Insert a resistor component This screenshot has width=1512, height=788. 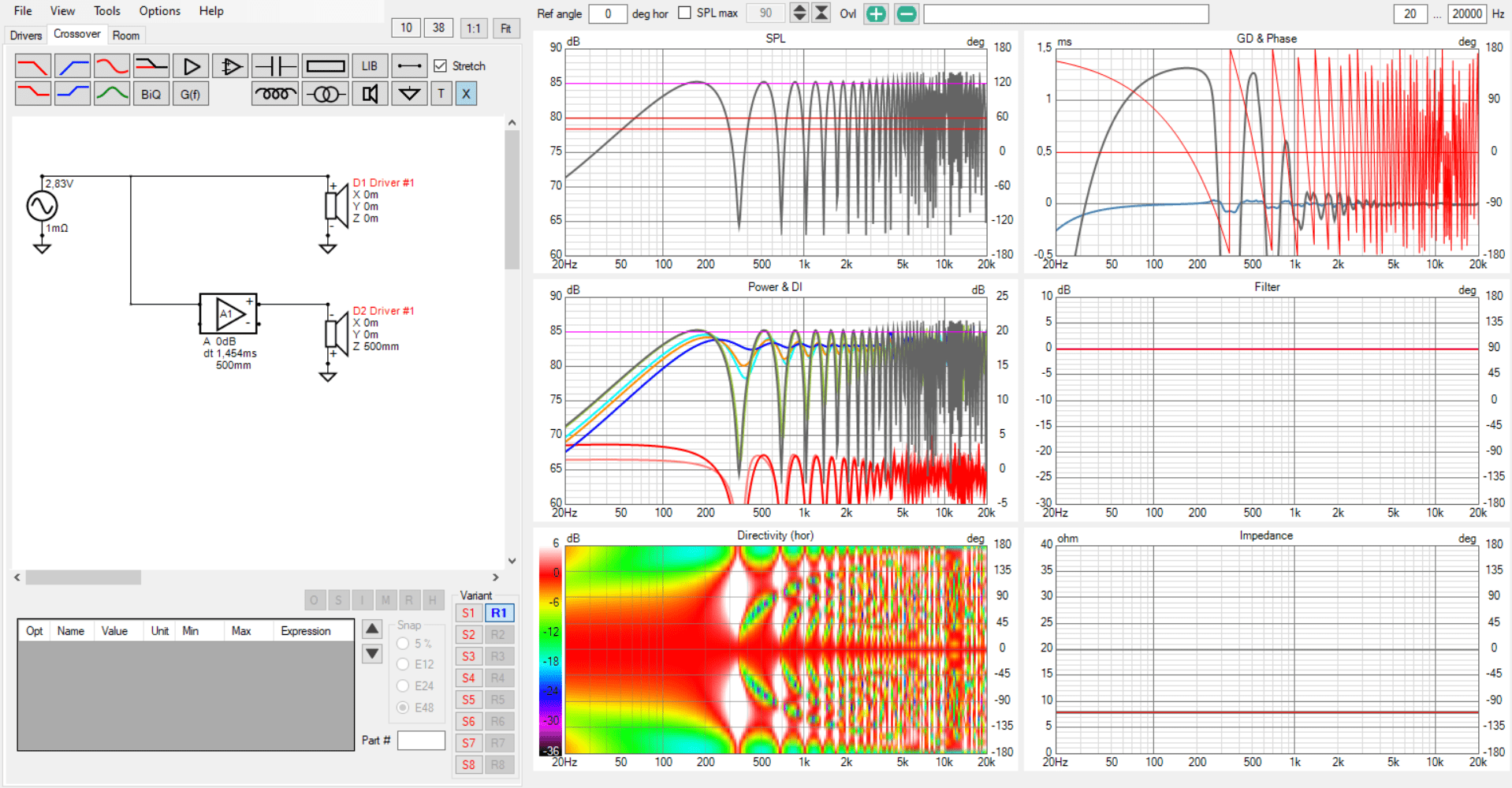[325, 66]
